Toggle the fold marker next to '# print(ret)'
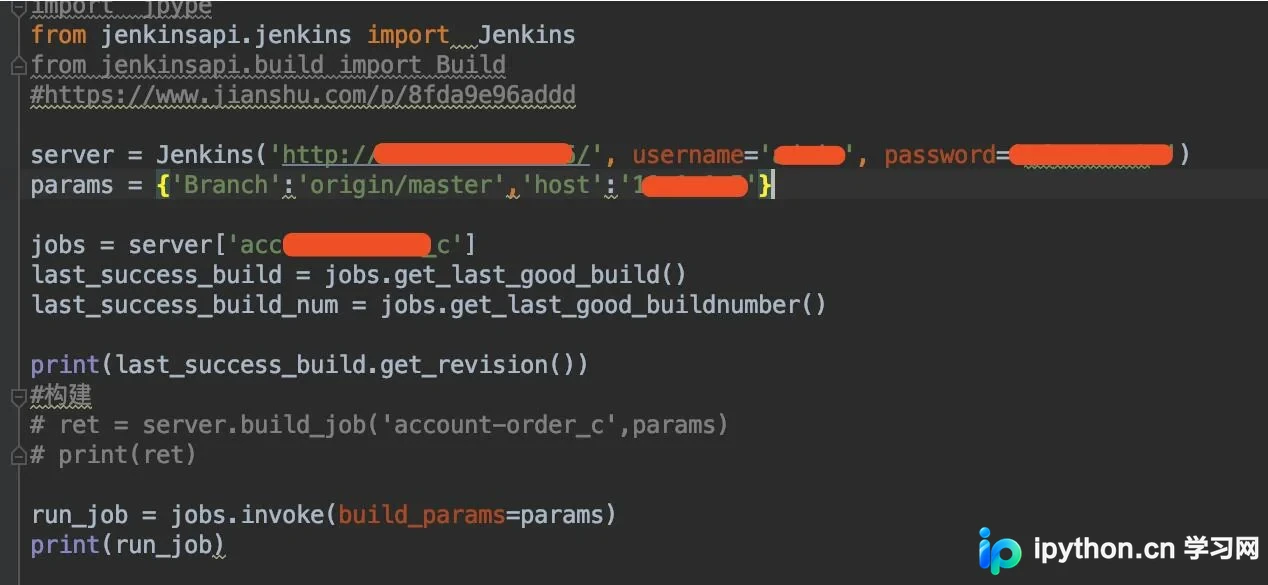 tap(18, 456)
